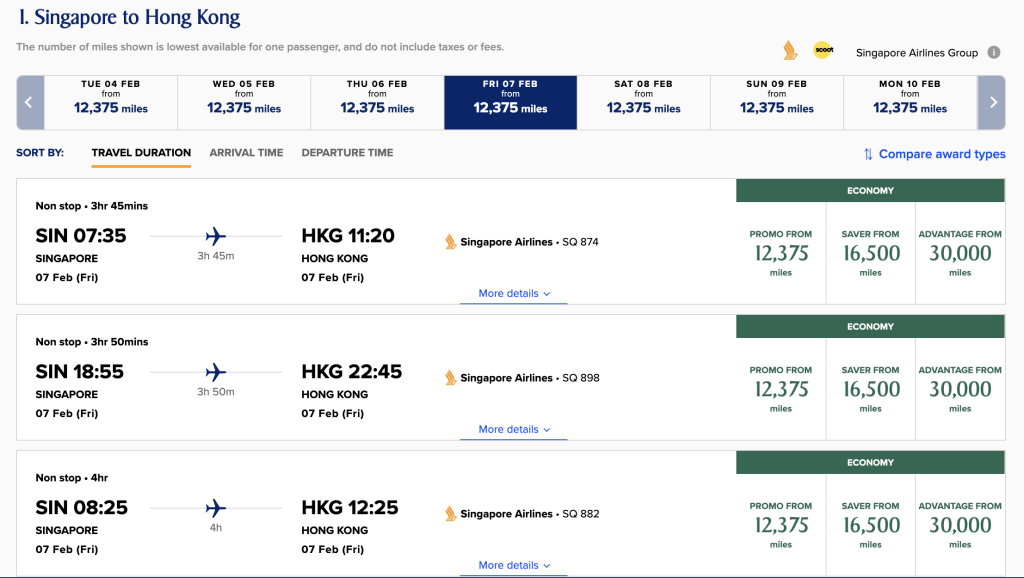This screenshot has height=578, width=1024.
Task: Sort flights by Travel Duration
Action: [141, 153]
